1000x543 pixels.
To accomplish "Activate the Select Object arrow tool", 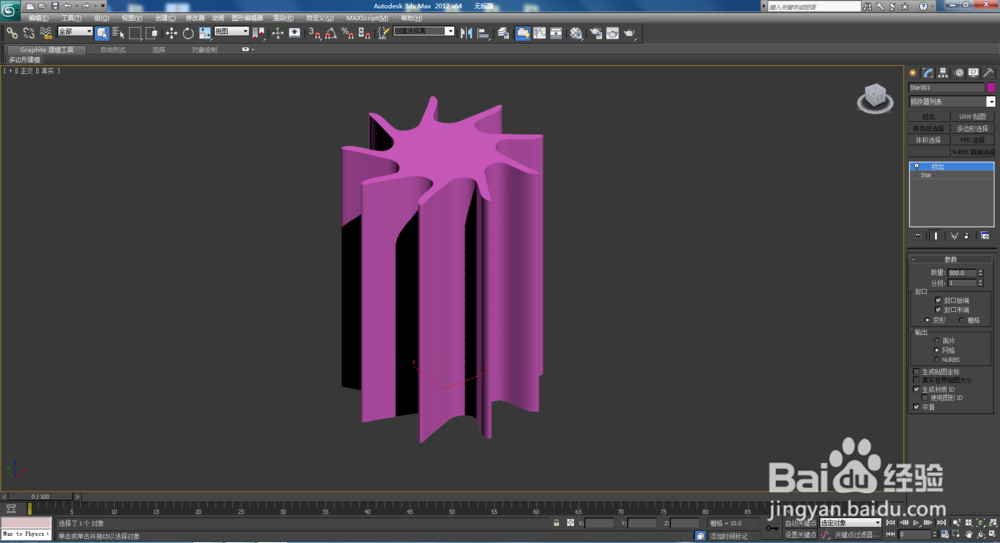I will pyautogui.click(x=101, y=33).
